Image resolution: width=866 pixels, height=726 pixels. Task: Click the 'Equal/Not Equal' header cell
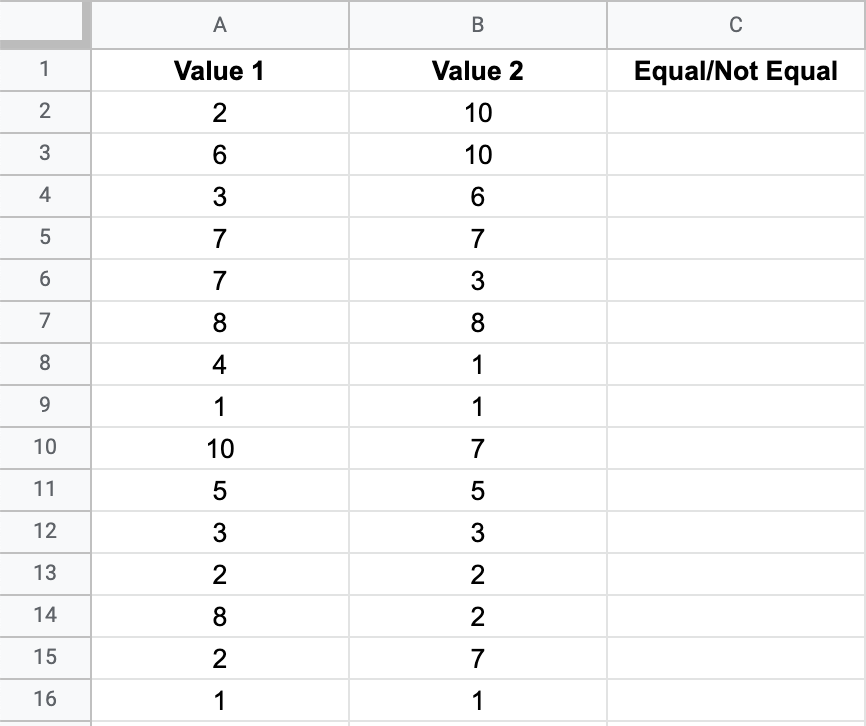click(735, 71)
